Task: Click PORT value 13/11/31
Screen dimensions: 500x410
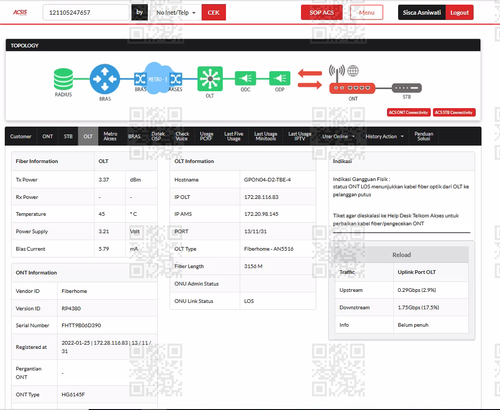Action: 255,231
